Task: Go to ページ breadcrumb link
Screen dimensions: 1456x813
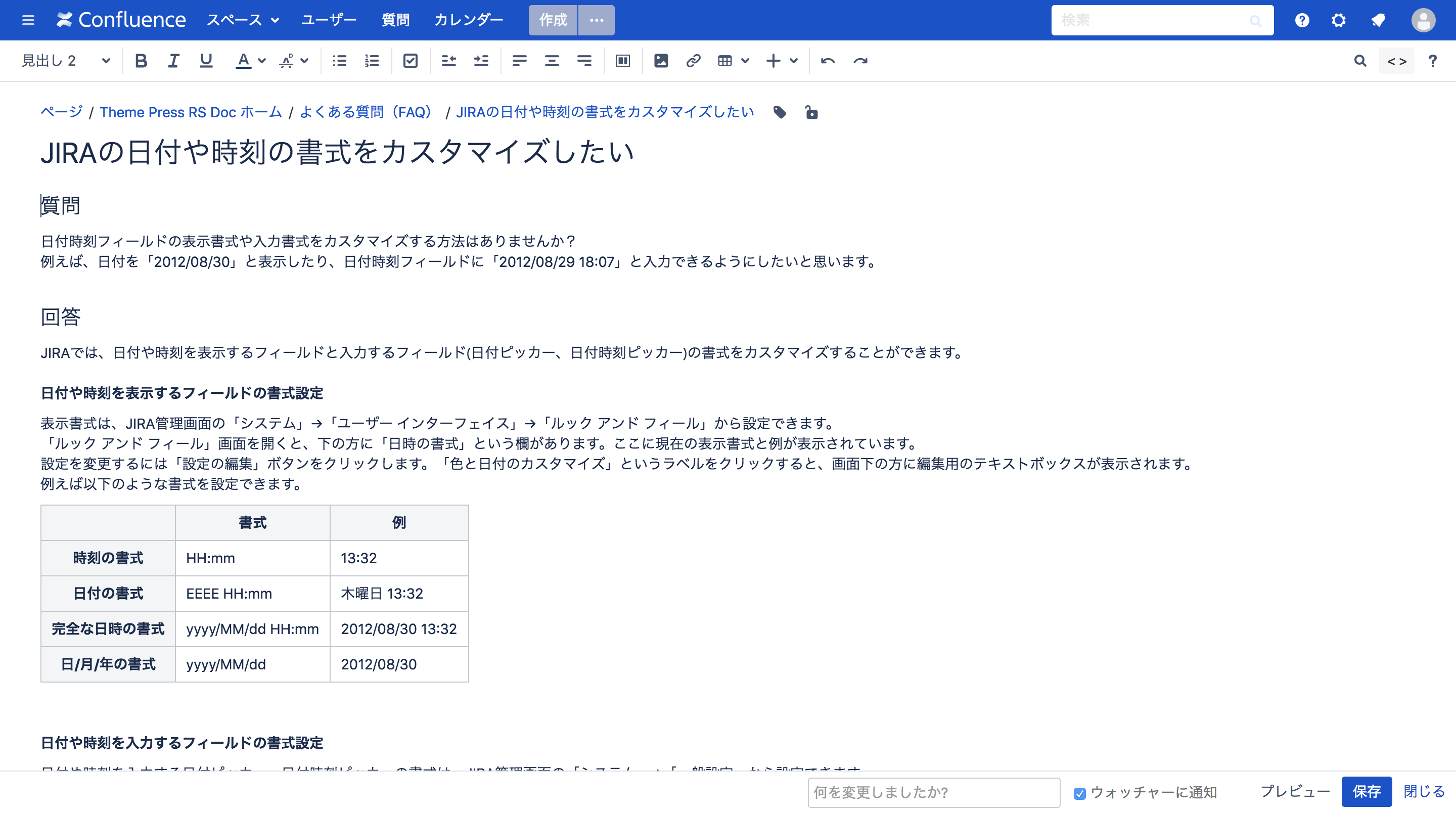Action: [62, 112]
